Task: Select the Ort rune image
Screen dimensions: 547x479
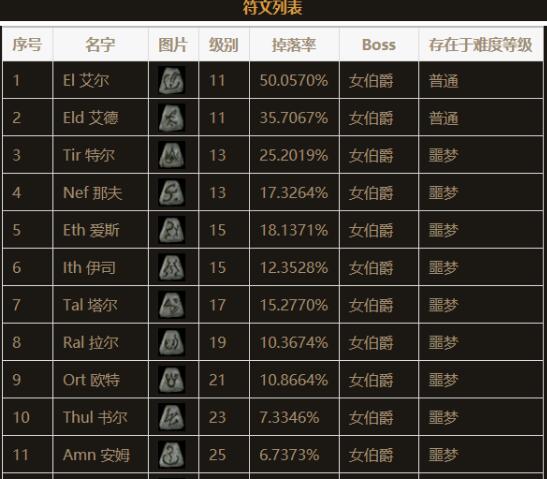Action: [x=172, y=380]
